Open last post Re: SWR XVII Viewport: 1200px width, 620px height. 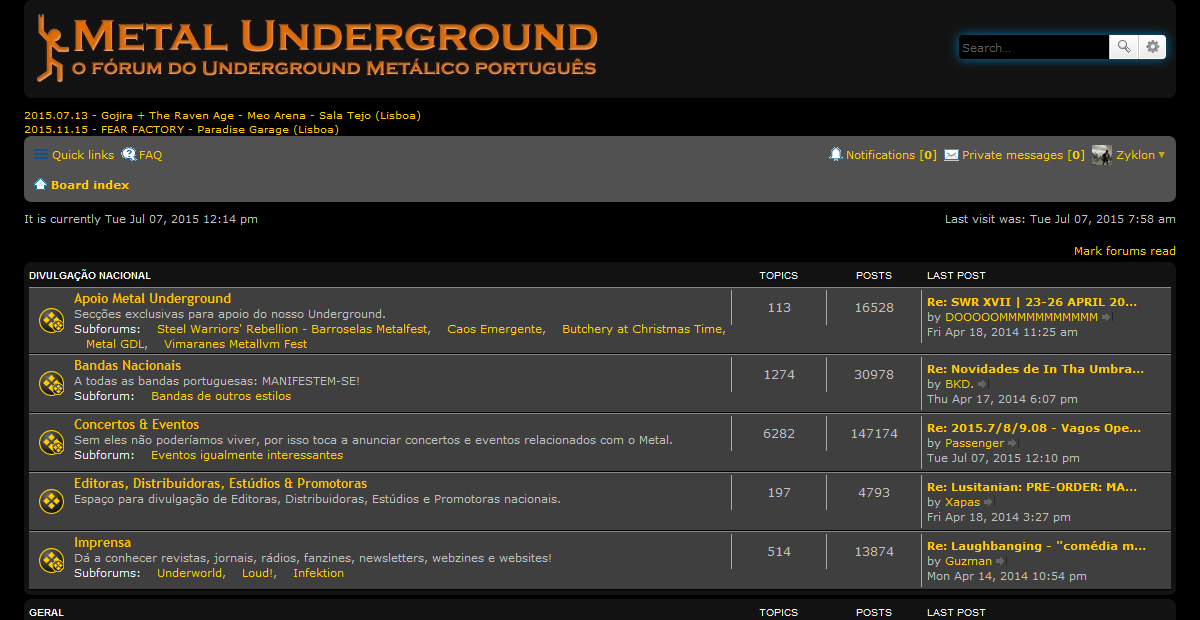point(1032,301)
